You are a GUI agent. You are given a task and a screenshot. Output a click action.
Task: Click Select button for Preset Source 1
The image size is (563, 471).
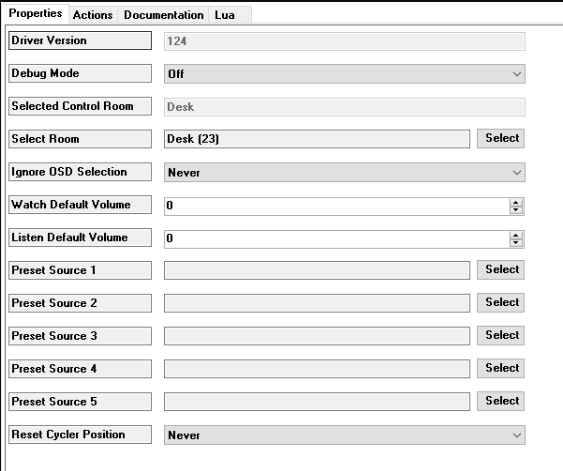501,270
